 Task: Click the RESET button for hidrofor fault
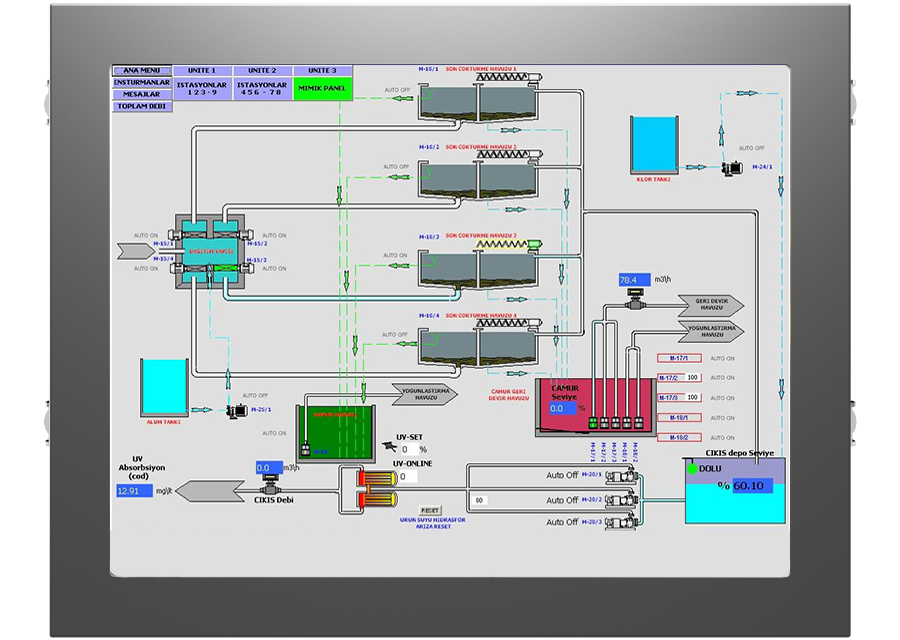pyautogui.click(x=430, y=510)
